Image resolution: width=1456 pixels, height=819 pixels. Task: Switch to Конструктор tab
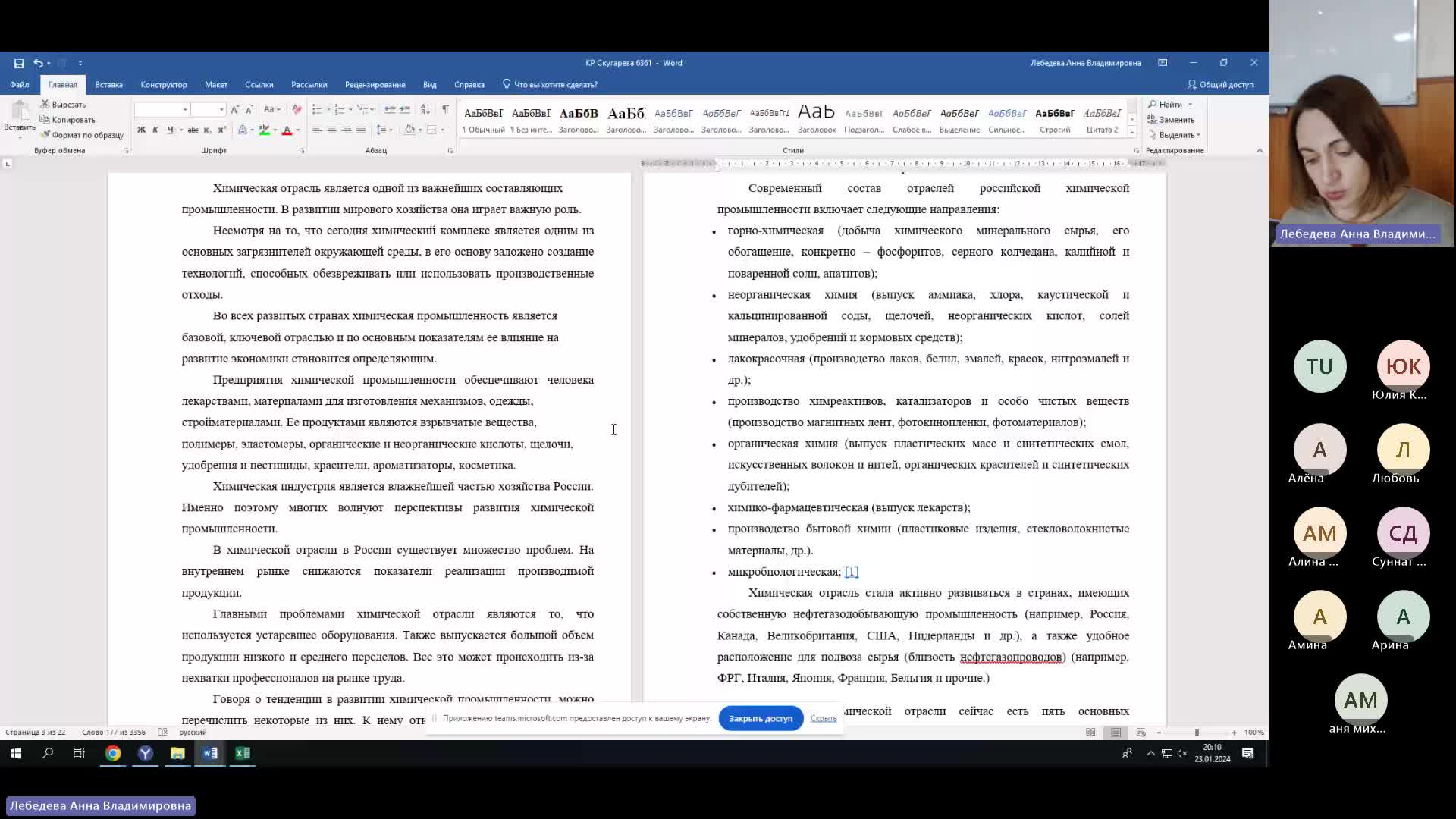(164, 85)
